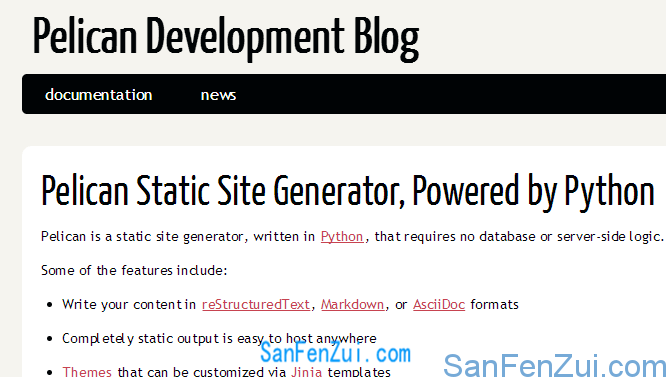
Task: Open the documentation menu item
Action: coord(99,94)
